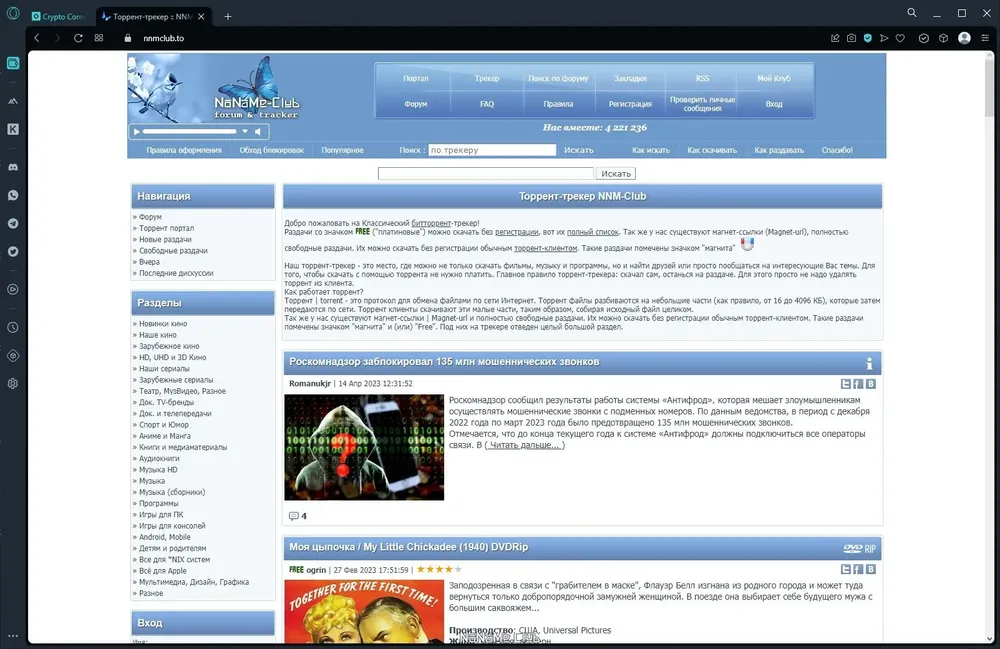Share Роскомнадзор news on VK (B icon)

point(871,384)
